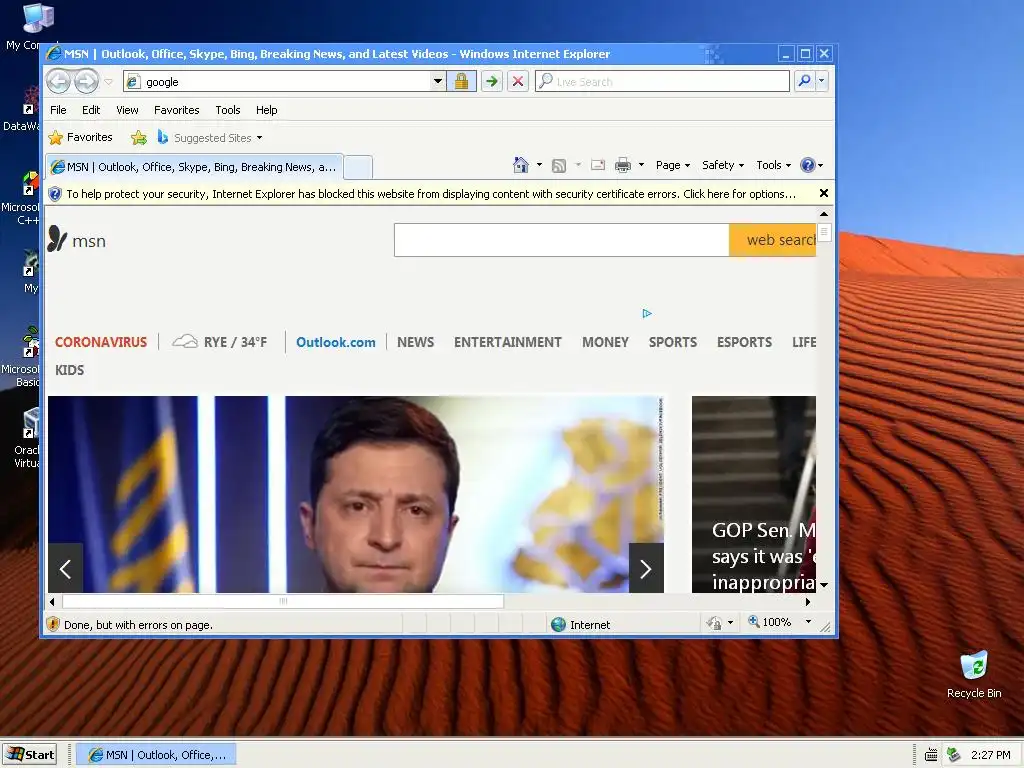Click the Print icon
1024x768 pixels.
(x=623, y=165)
